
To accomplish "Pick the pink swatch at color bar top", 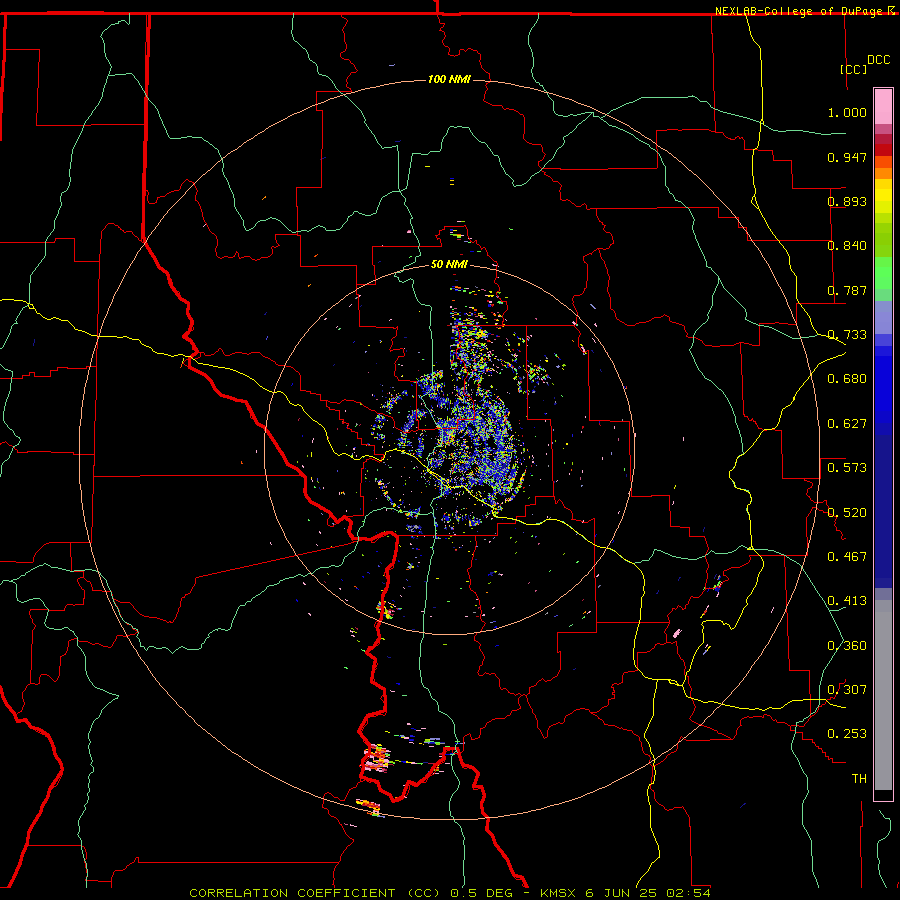I will coord(883,106).
